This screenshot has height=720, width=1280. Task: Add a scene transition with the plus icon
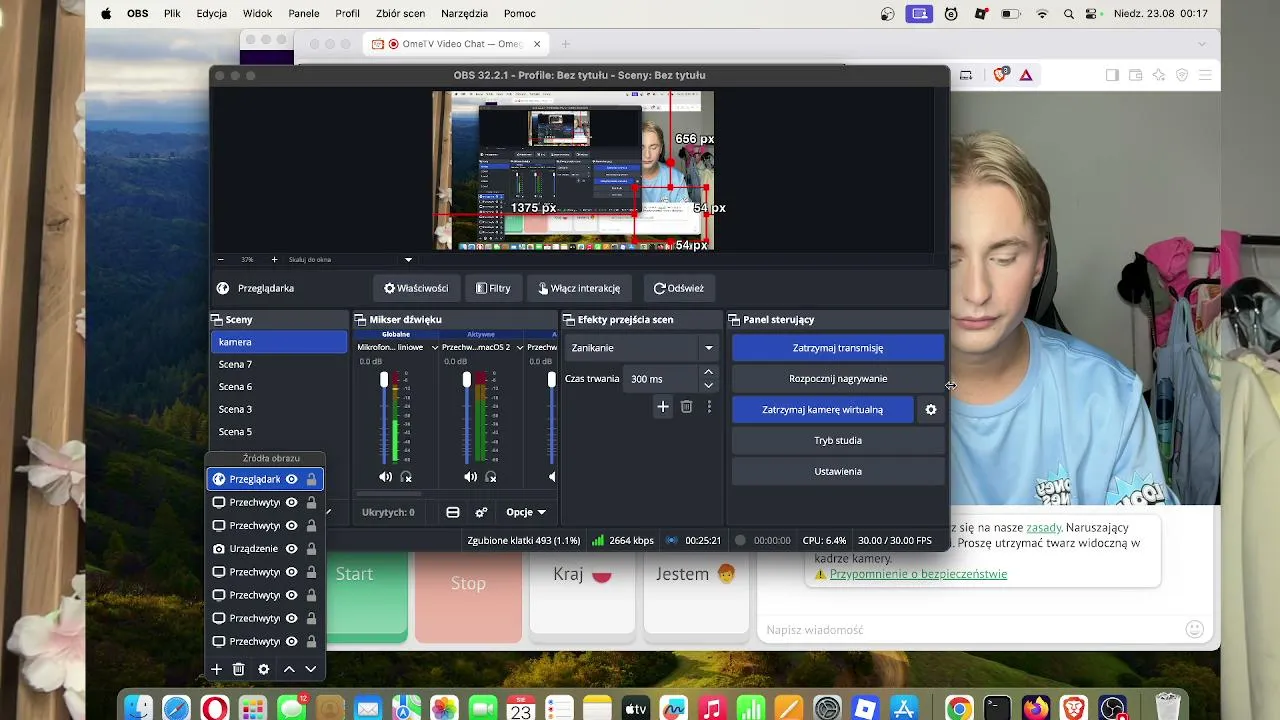pyautogui.click(x=663, y=406)
